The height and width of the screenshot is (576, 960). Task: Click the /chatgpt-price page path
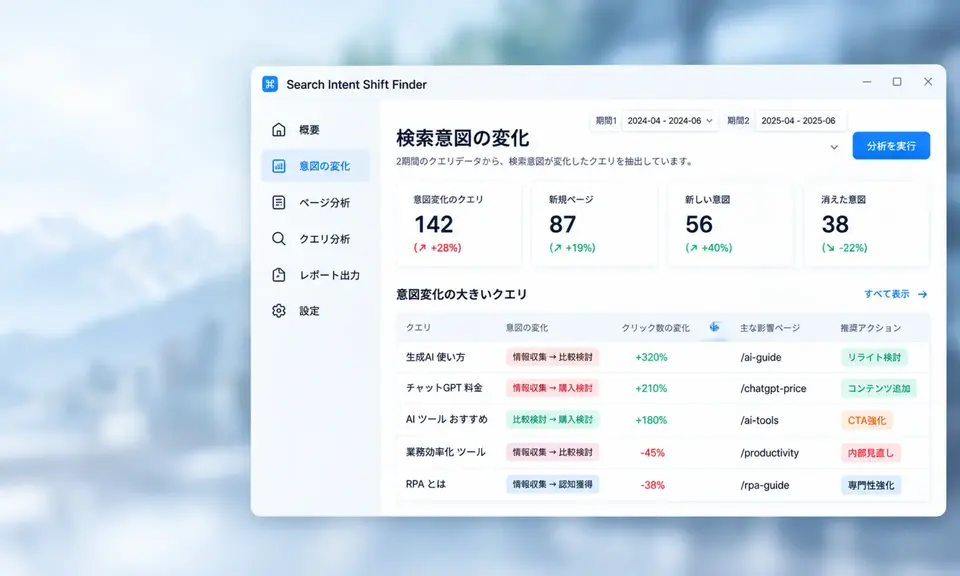point(773,389)
